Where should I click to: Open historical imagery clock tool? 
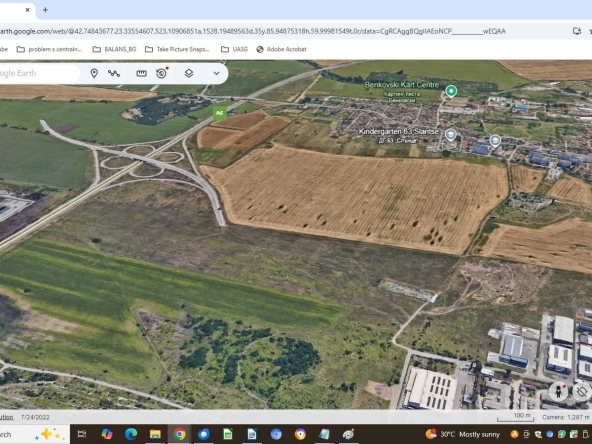(162, 73)
